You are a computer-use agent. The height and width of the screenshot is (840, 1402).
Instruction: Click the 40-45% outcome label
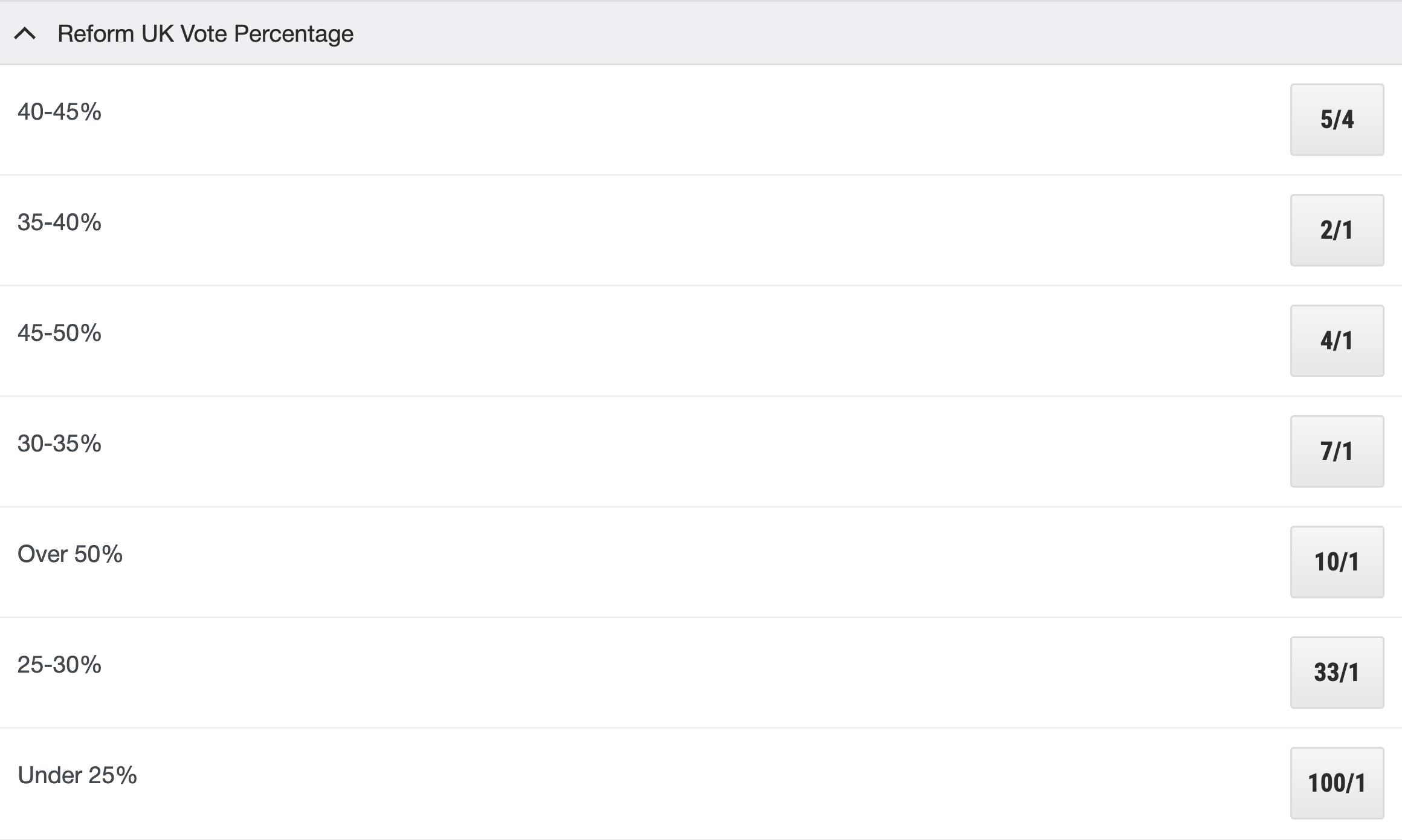[x=59, y=112]
